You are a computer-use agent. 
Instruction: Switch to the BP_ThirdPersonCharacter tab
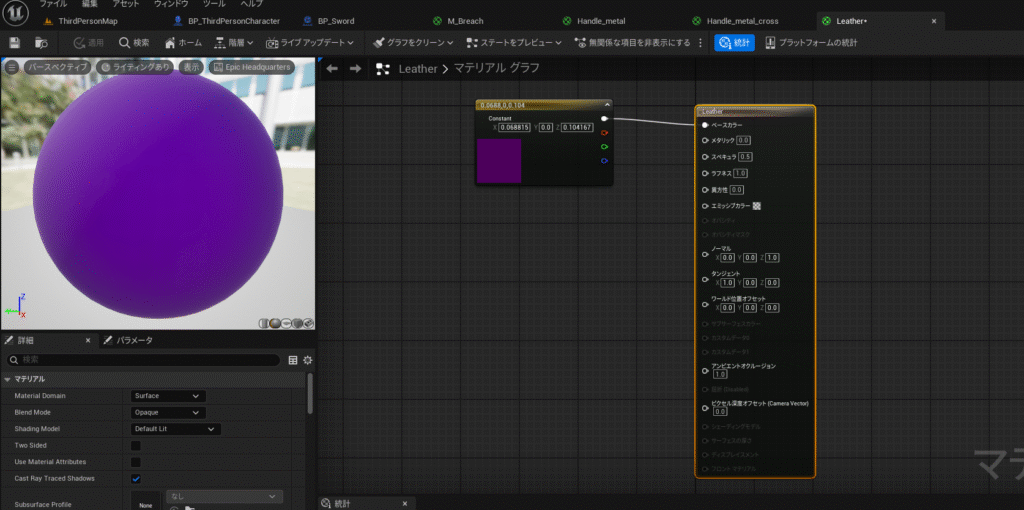(233, 21)
